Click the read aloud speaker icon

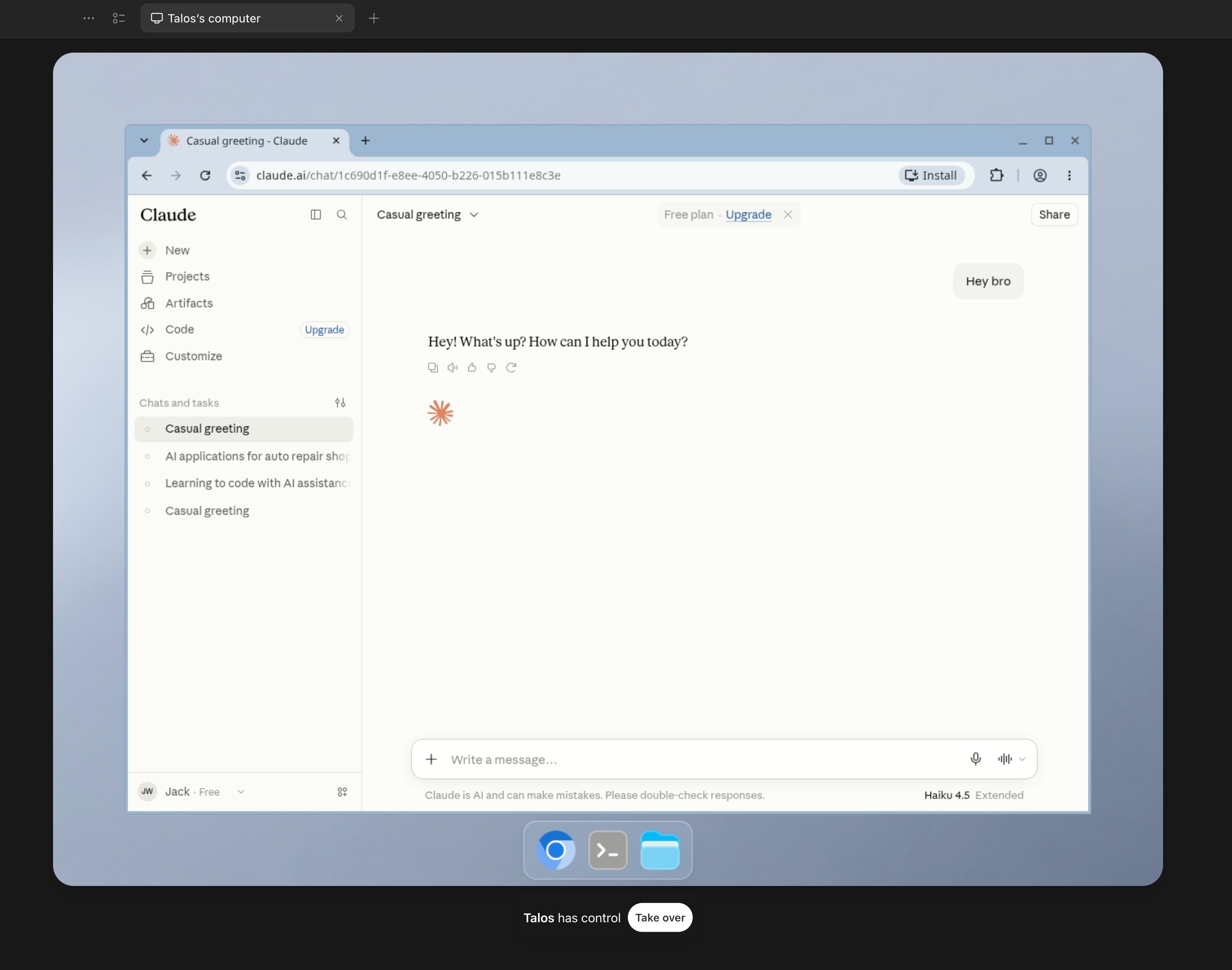[452, 368]
